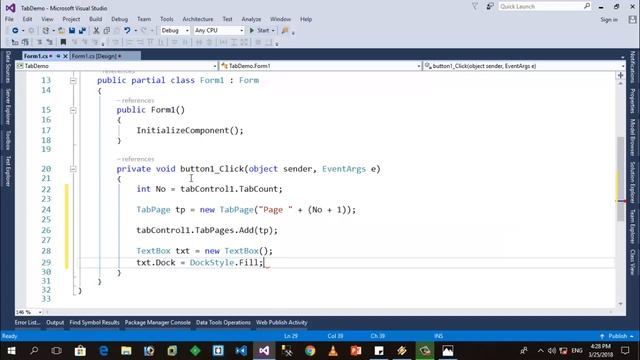Open the Package Manager Console tab
The image size is (640, 360).
coord(158,322)
